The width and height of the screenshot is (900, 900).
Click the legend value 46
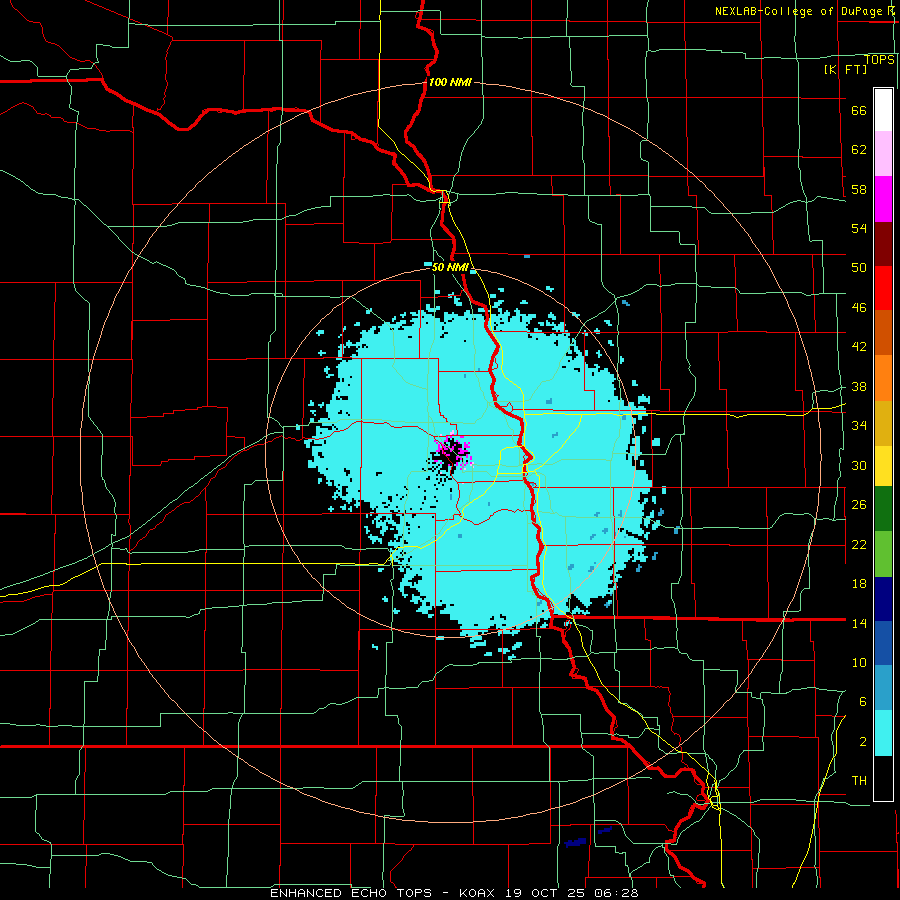[859, 308]
